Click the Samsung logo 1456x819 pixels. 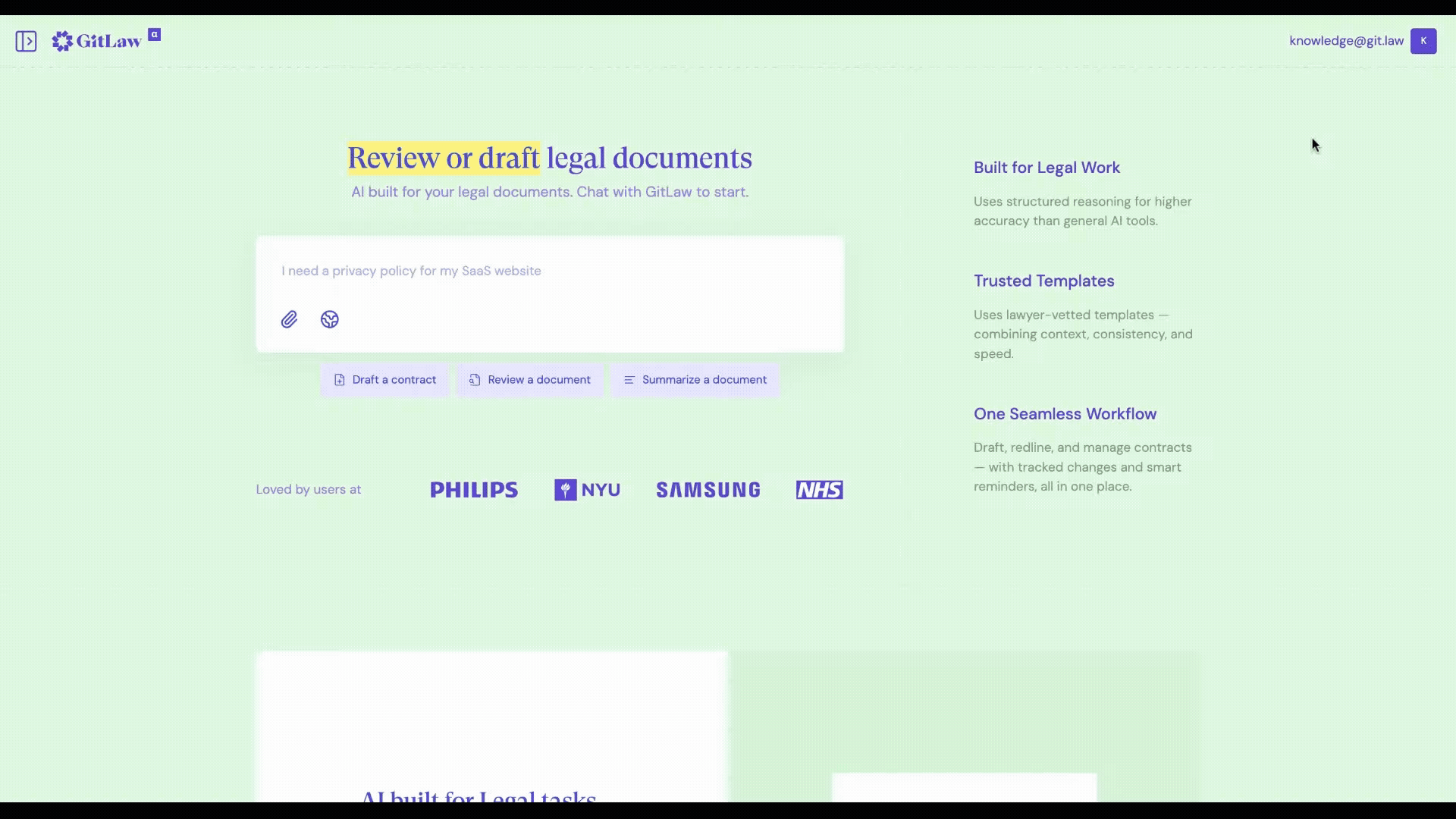[708, 490]
